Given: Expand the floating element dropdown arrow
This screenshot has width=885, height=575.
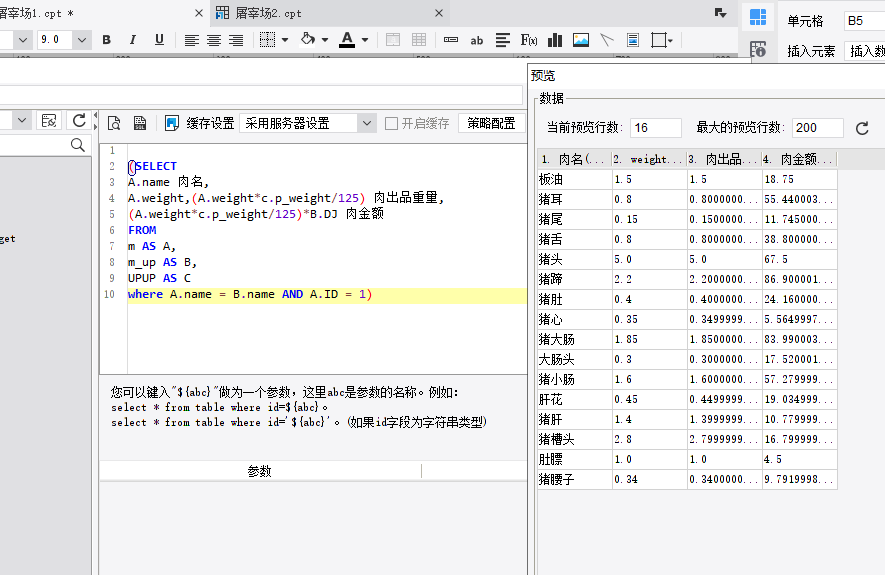Looking at the screenshot, I should (670, 41).
